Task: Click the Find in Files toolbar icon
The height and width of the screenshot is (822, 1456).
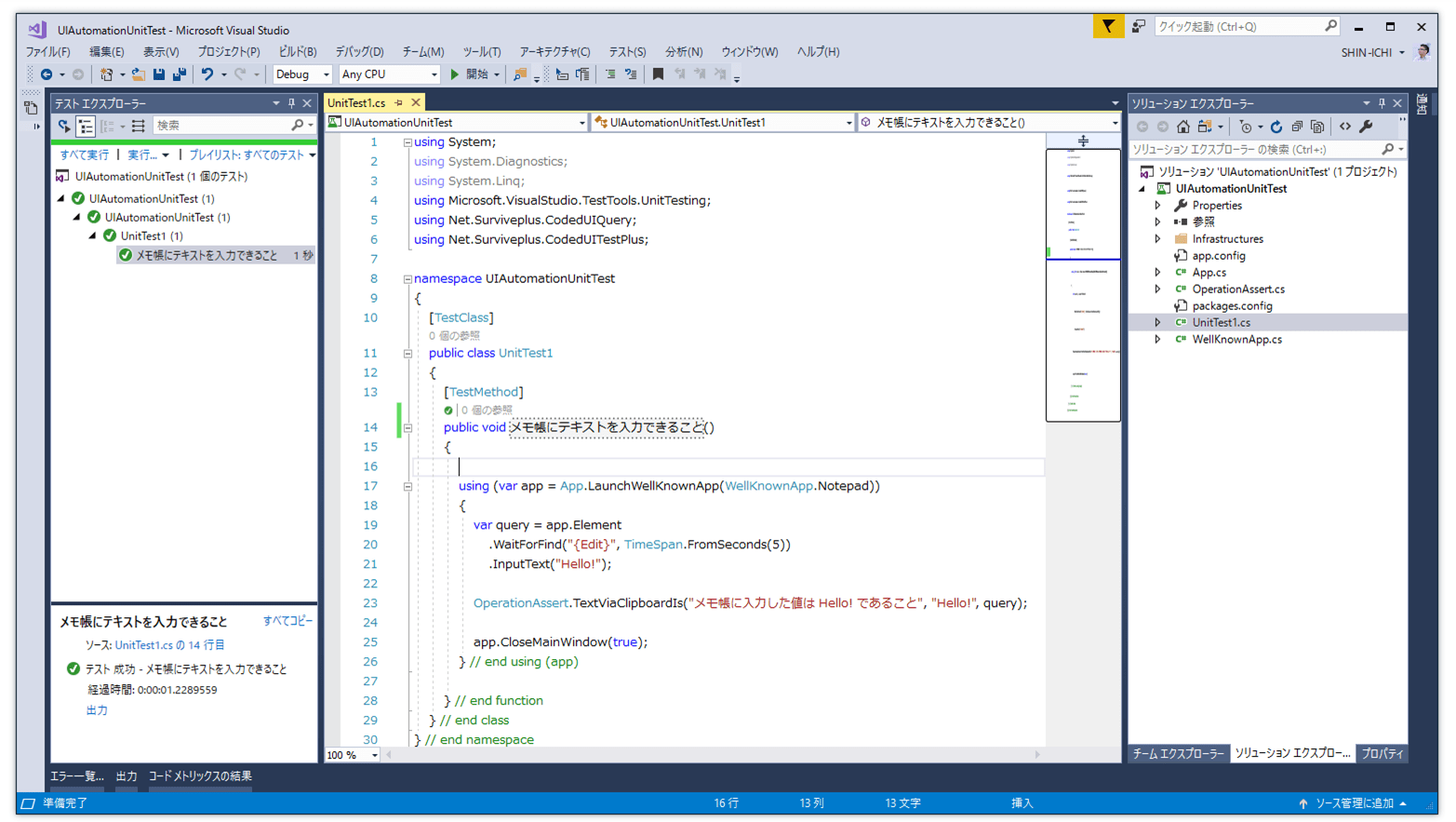Action: pyautogui.click(x=520, y=74)
